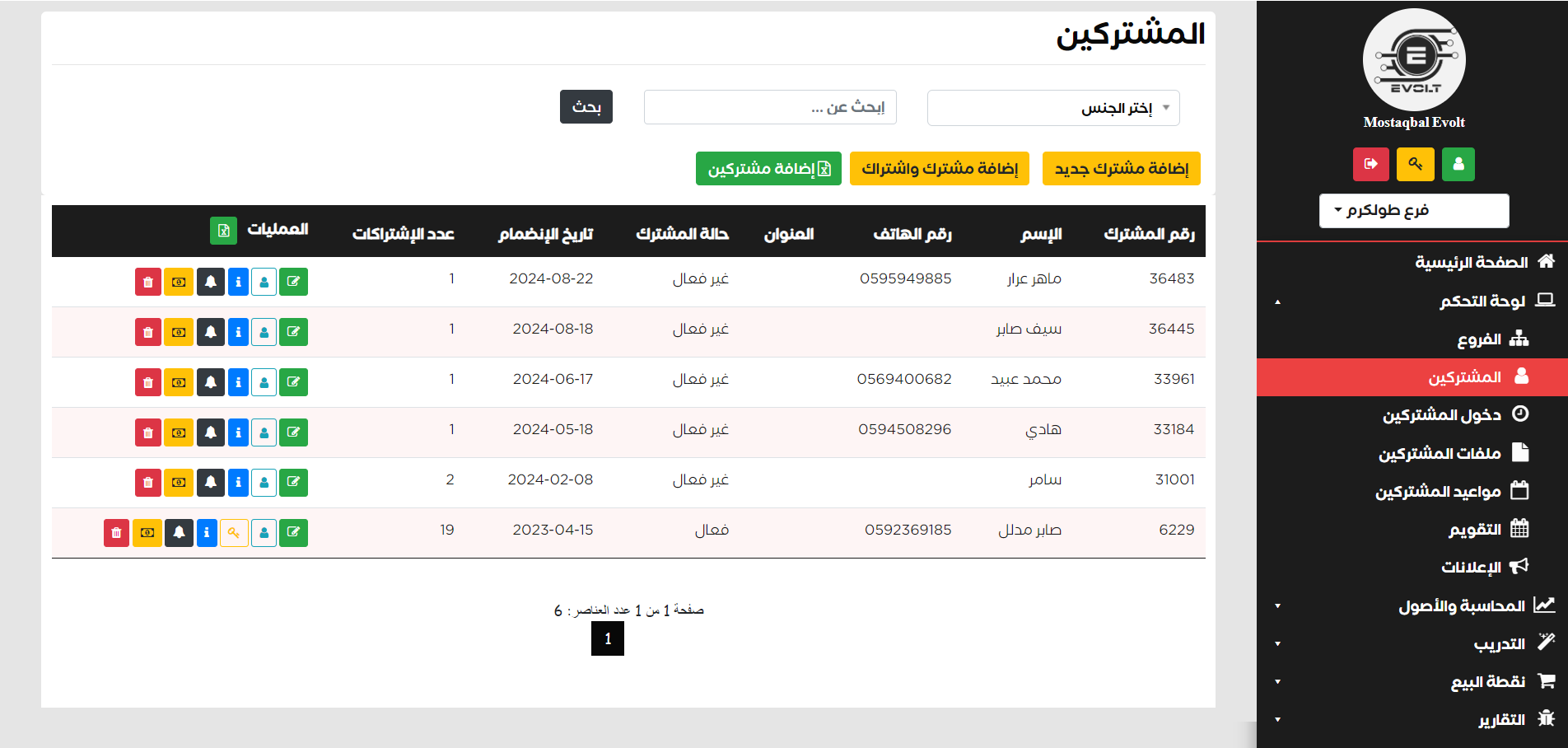Click the profile icon for subscriber 6229
This screenshot has width=1568, height=748.
[x=264, y=533]
